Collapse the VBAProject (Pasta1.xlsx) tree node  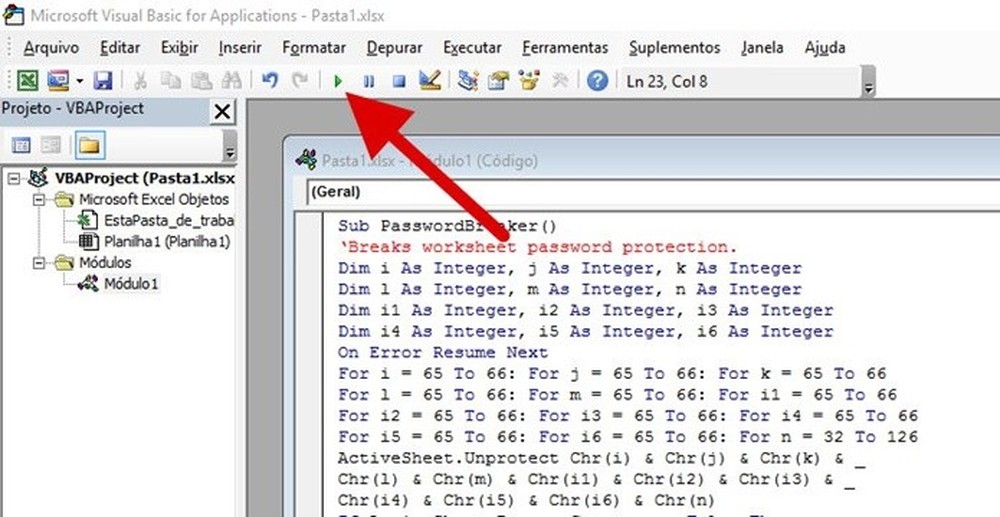pyautogui.click(x=14, y=178)
